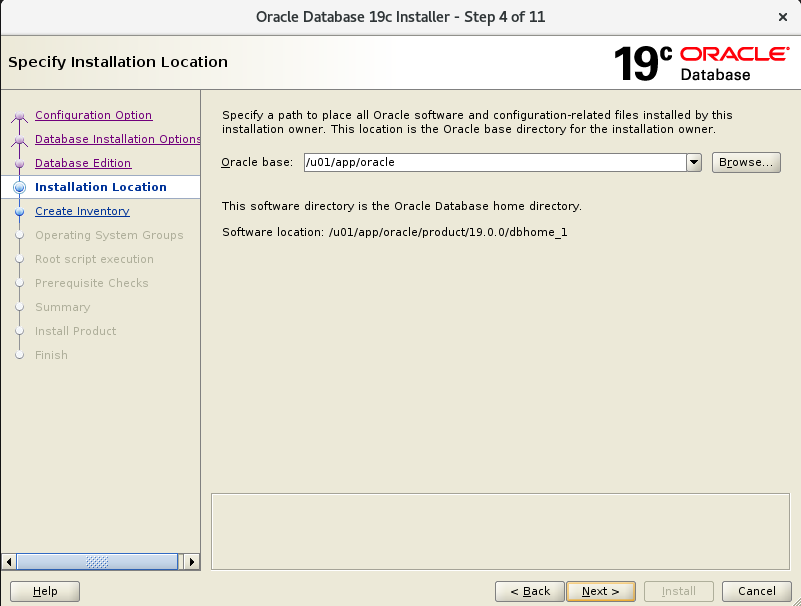Click the Summary step label

(62, 307)
